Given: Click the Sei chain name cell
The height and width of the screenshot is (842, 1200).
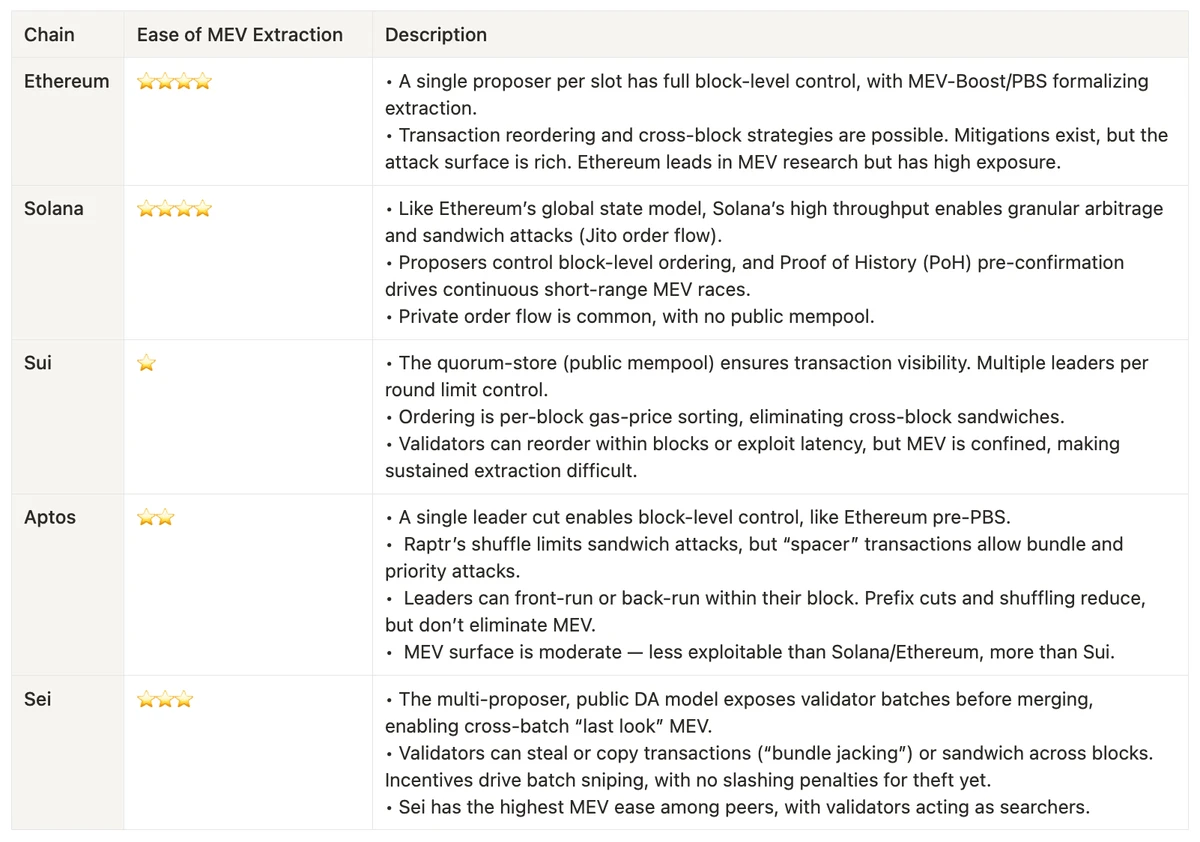Looking at the screenshot, I should pos(38,699).
